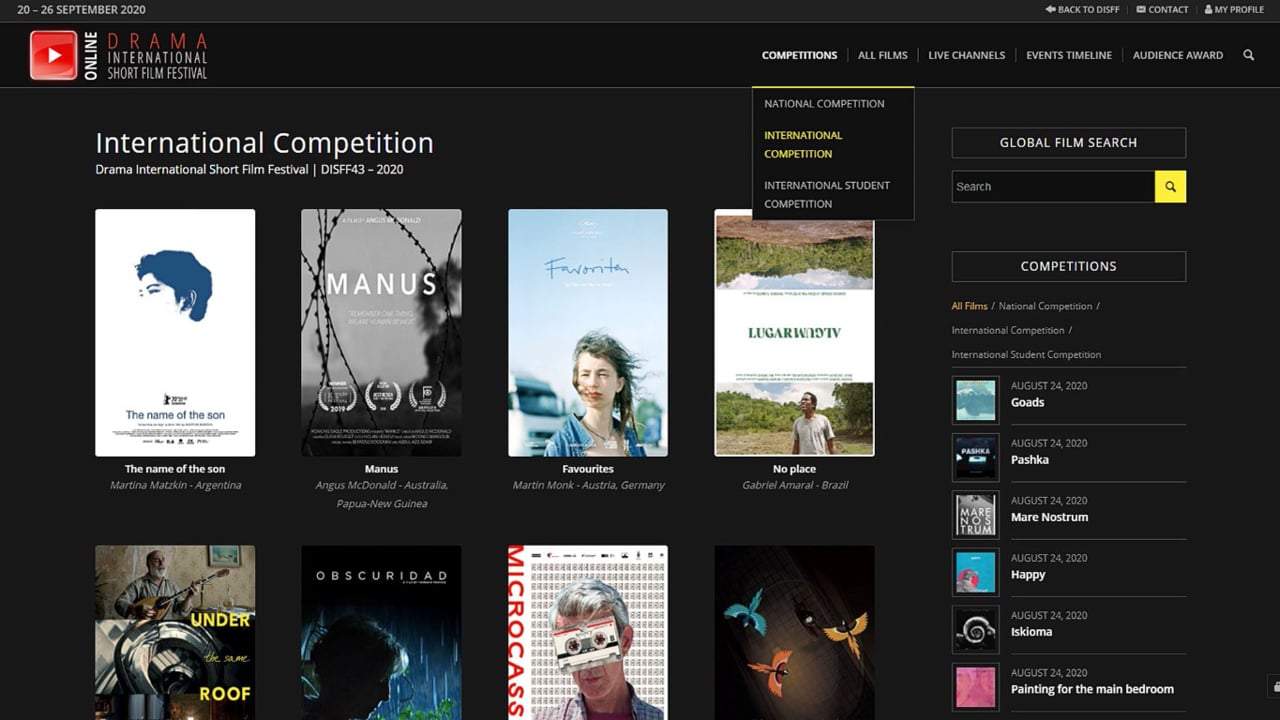Open the Manus film poster

pyautogui.click(x=381, y=332)
